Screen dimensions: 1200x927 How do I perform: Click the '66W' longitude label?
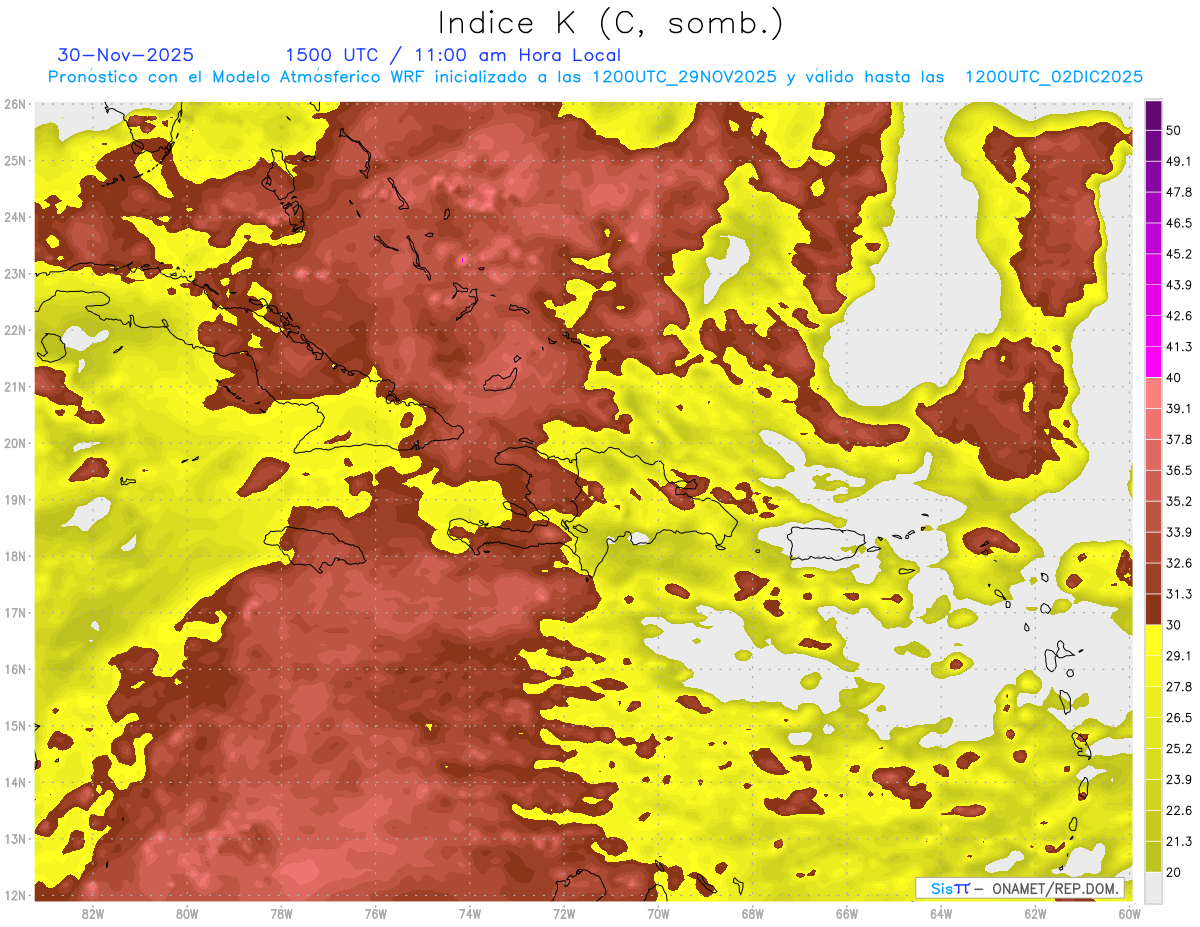coord(847,914)
